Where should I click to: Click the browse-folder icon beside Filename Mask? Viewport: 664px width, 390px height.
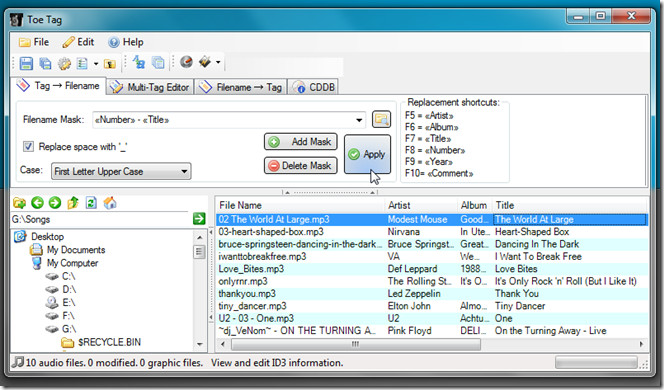point(381,119)
